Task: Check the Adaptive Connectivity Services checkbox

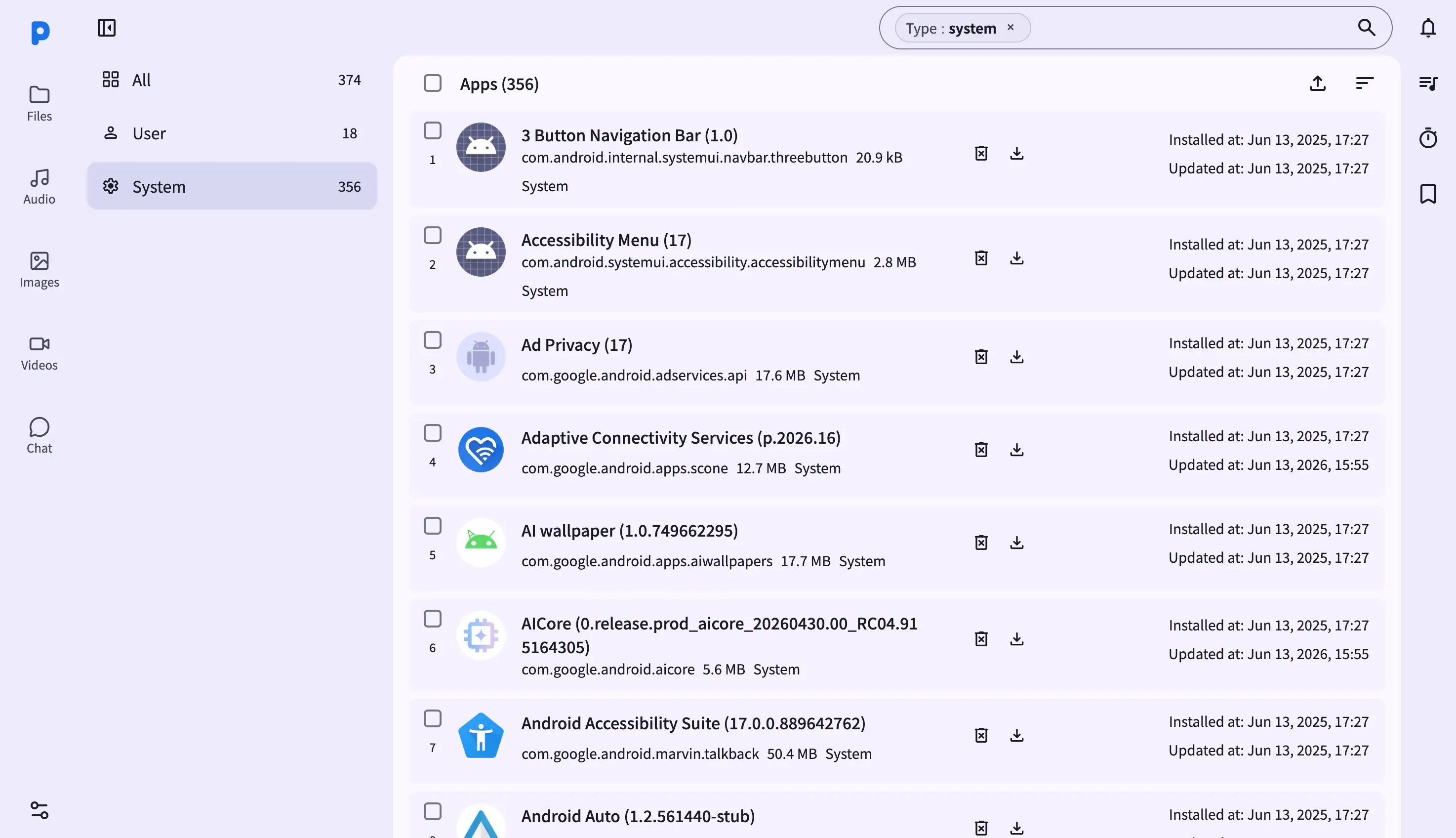Action: click(432, 433)
